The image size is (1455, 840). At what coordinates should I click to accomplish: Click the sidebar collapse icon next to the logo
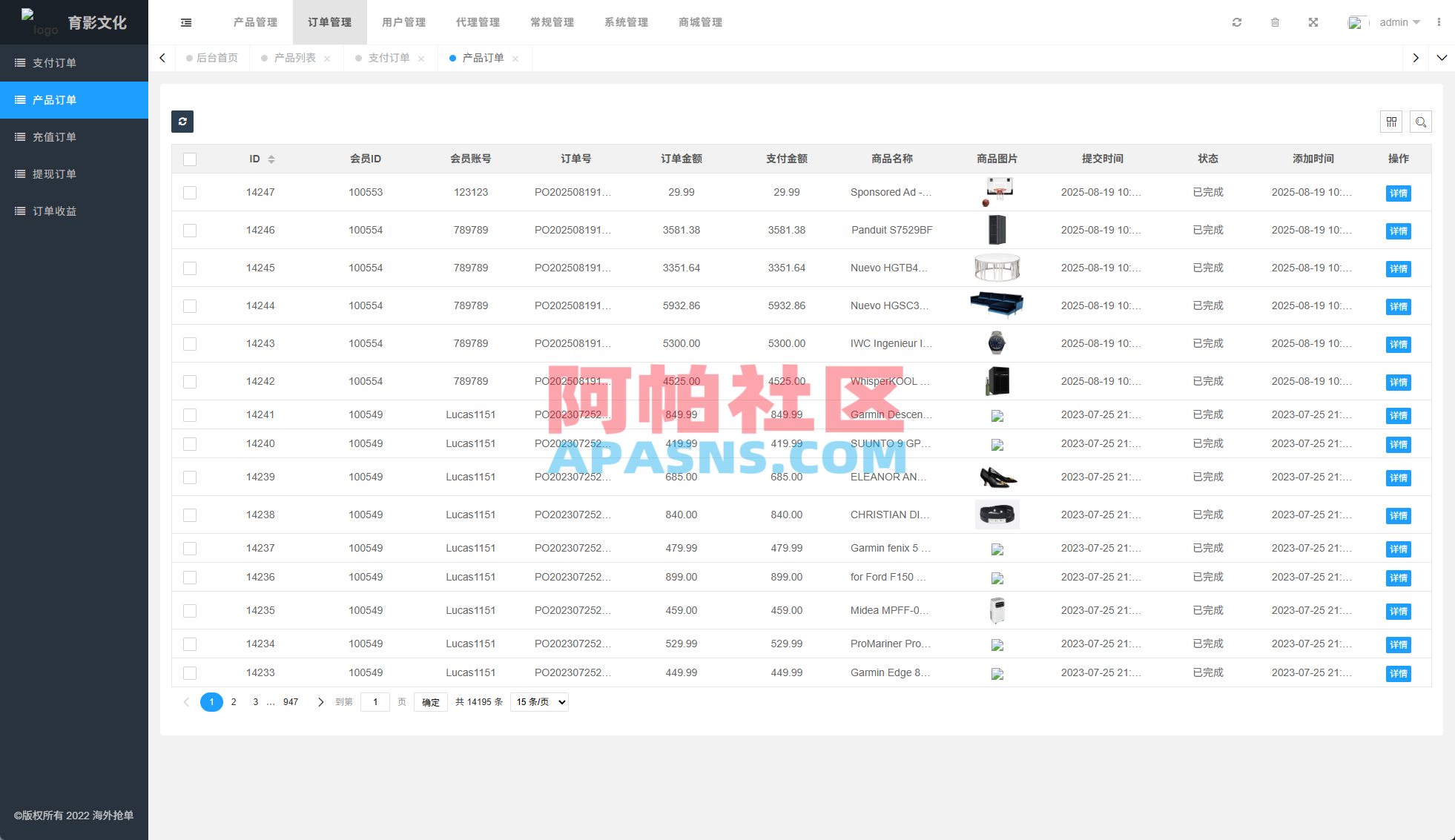click(x=185, y=22)
